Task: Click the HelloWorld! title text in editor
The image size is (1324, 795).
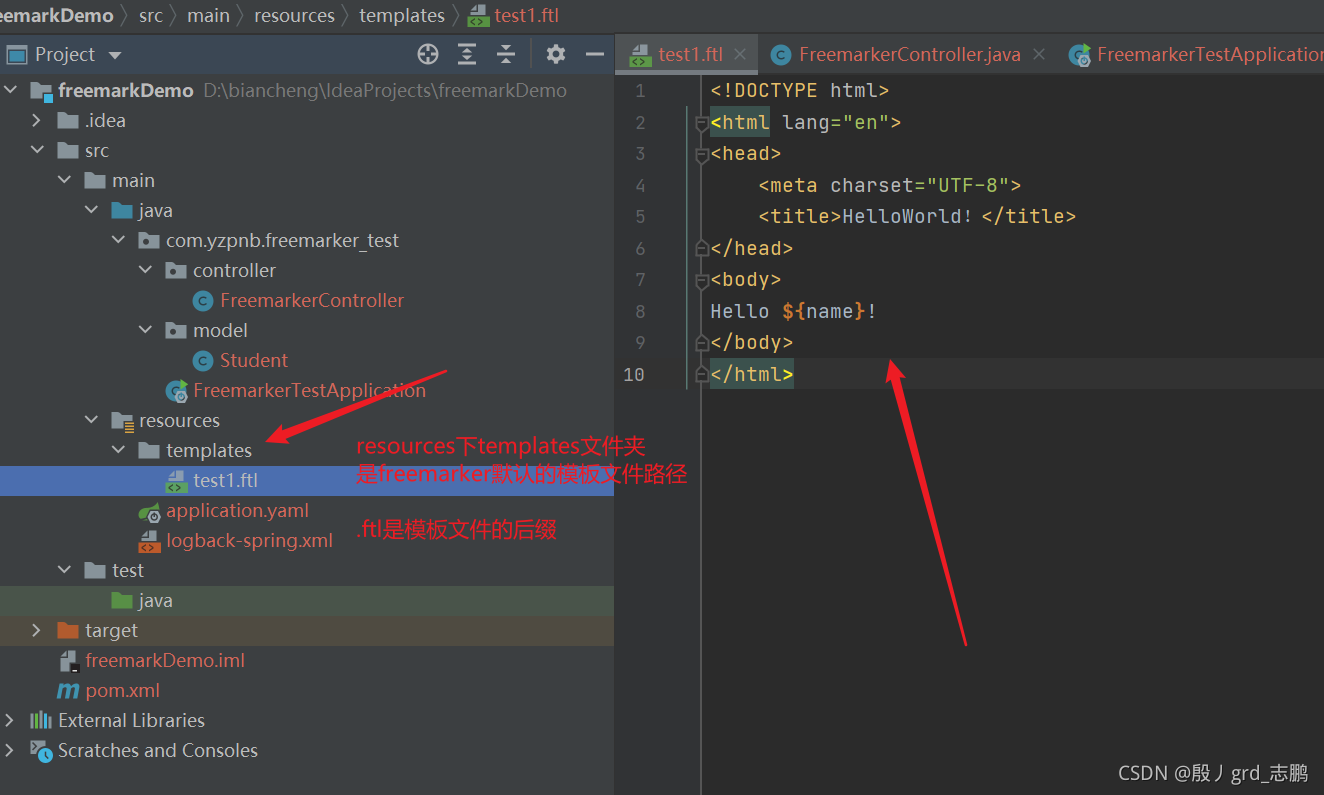Action: (908, 216)
